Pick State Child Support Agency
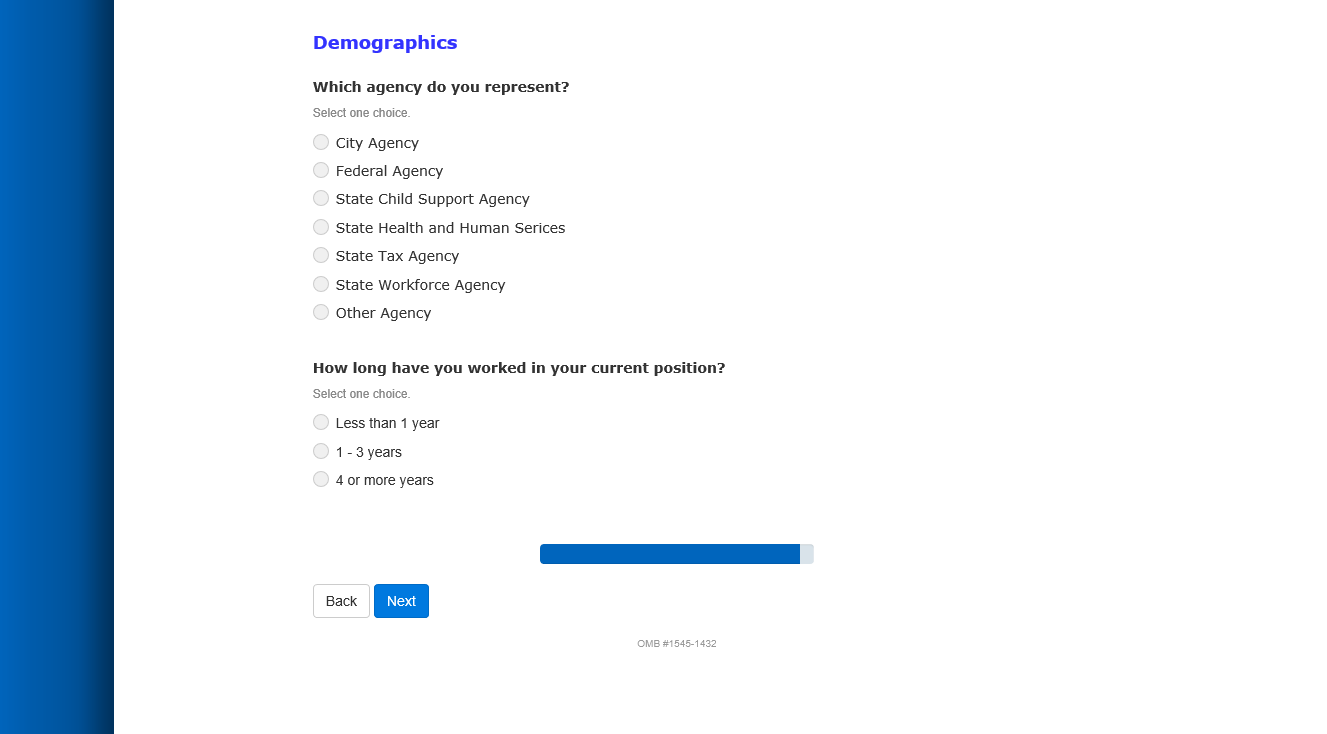This screenshot has height=734, width=1327. [x=321, y=198]
